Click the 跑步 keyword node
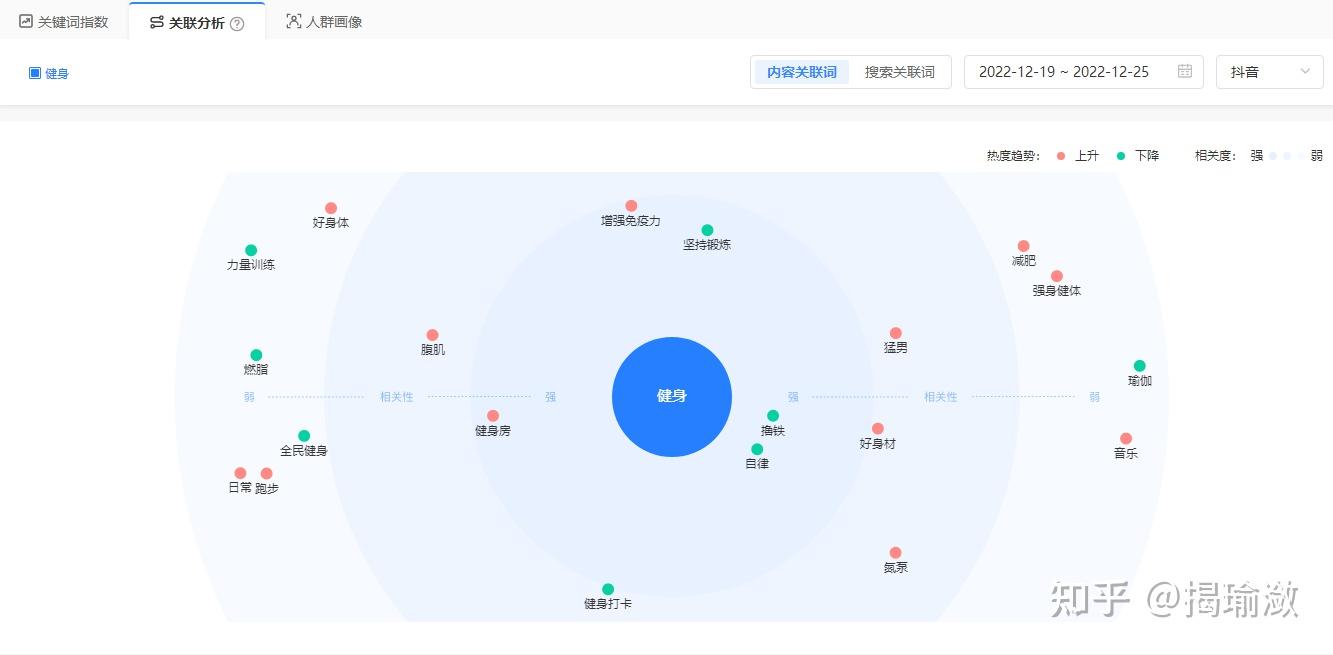Screen dimensions: 1333x655 pos(266,474)
